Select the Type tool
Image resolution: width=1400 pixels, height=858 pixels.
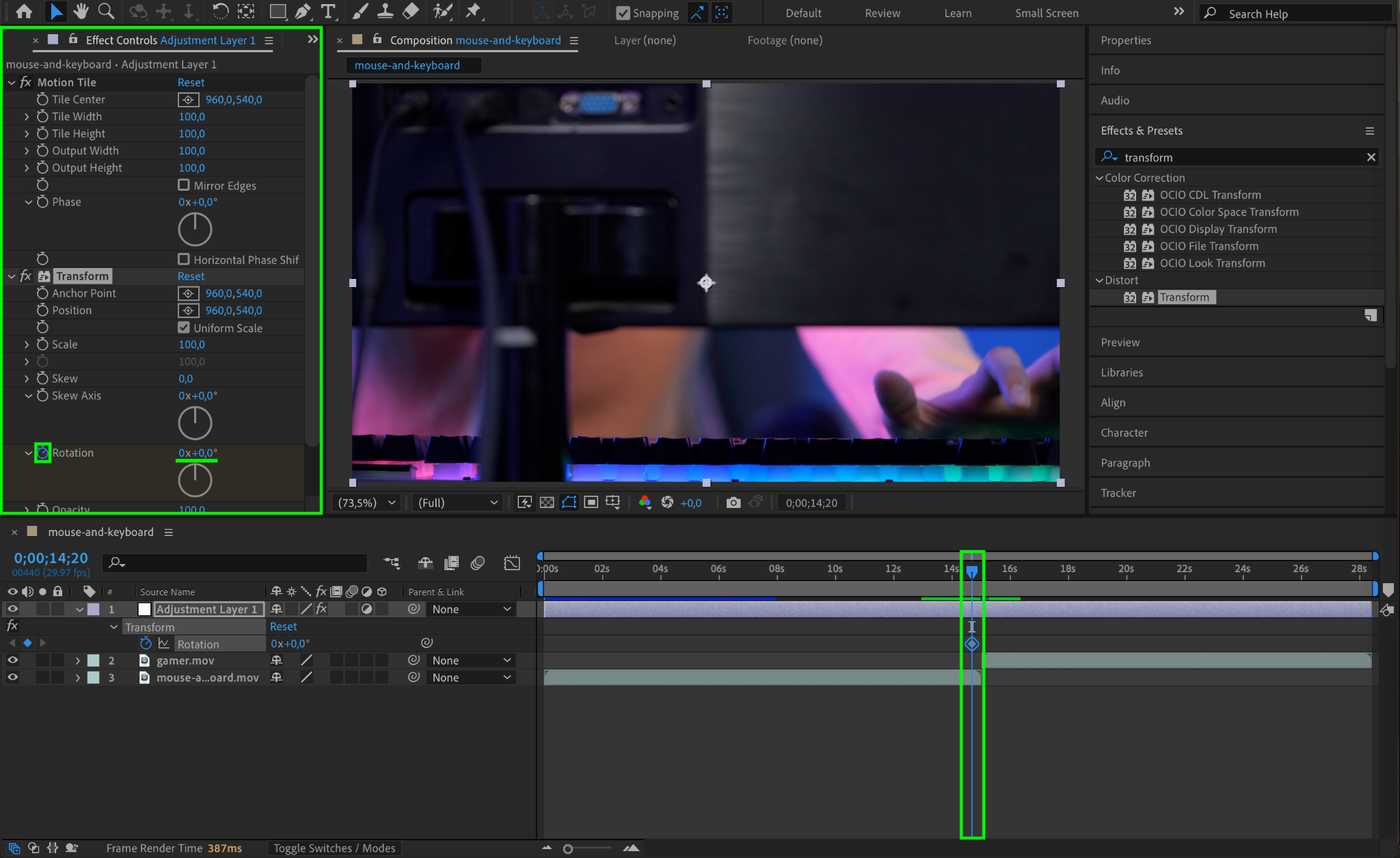click(x=328, y=12)
